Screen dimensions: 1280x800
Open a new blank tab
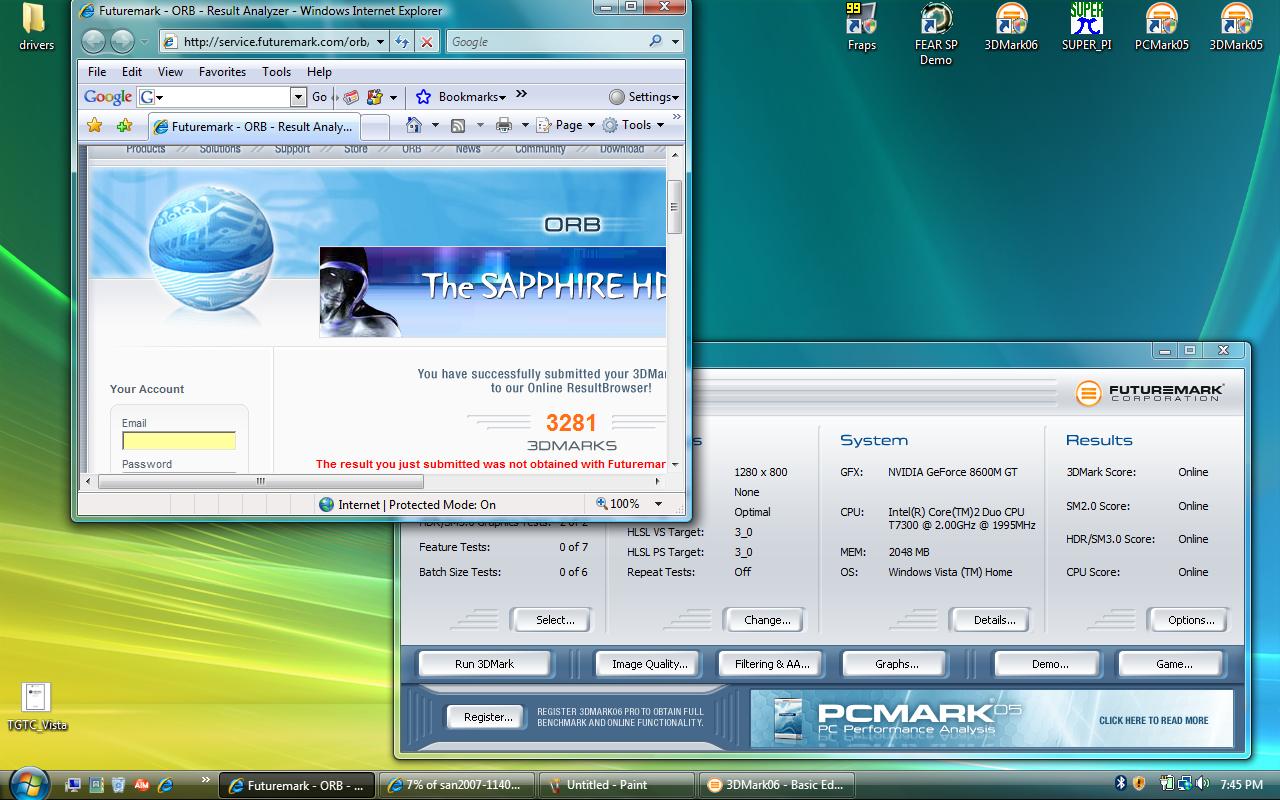click(x=374, y=127)
